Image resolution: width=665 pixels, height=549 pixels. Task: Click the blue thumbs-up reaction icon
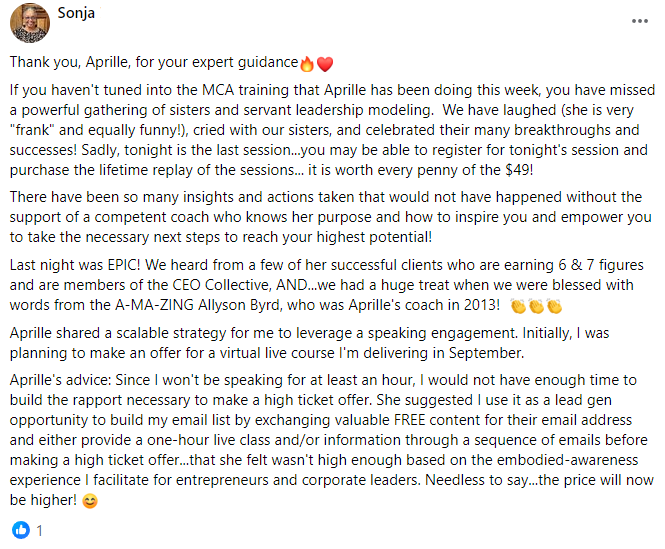20,530
